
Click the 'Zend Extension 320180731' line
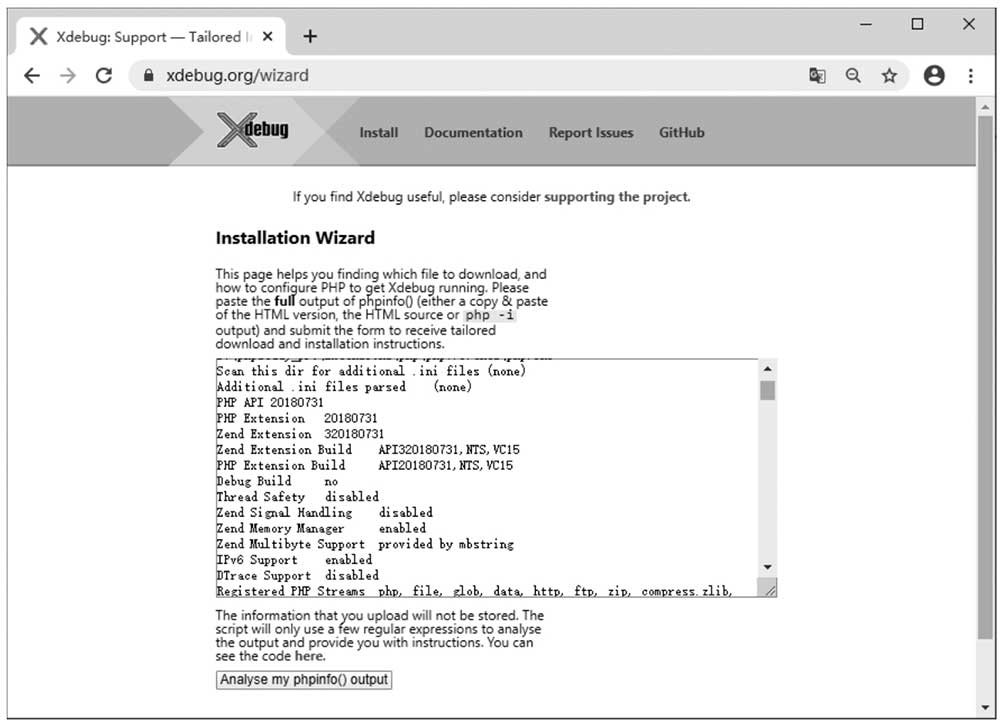(300, 434)
